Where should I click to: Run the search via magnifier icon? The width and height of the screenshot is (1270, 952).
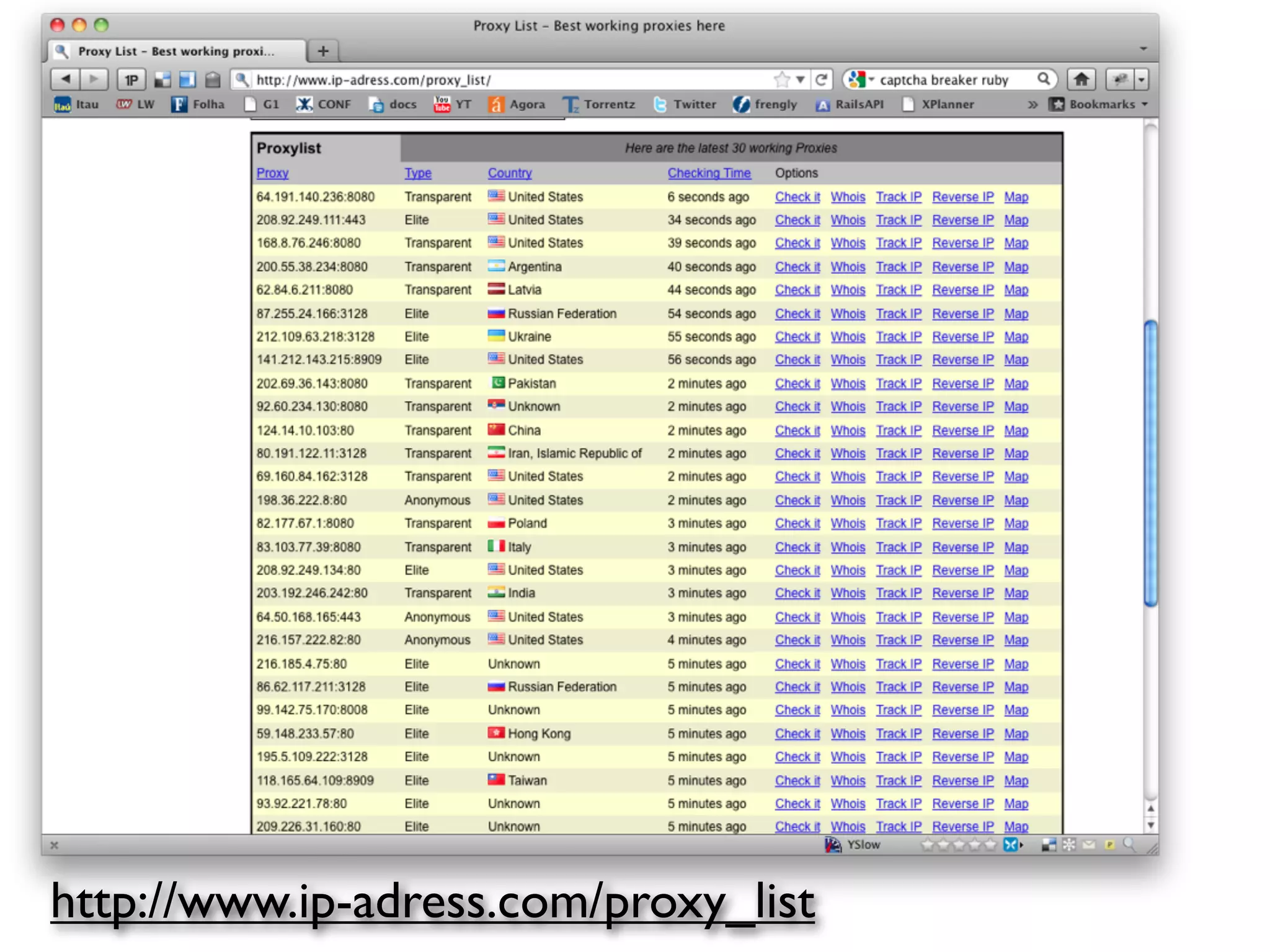tap(1044, 79)
